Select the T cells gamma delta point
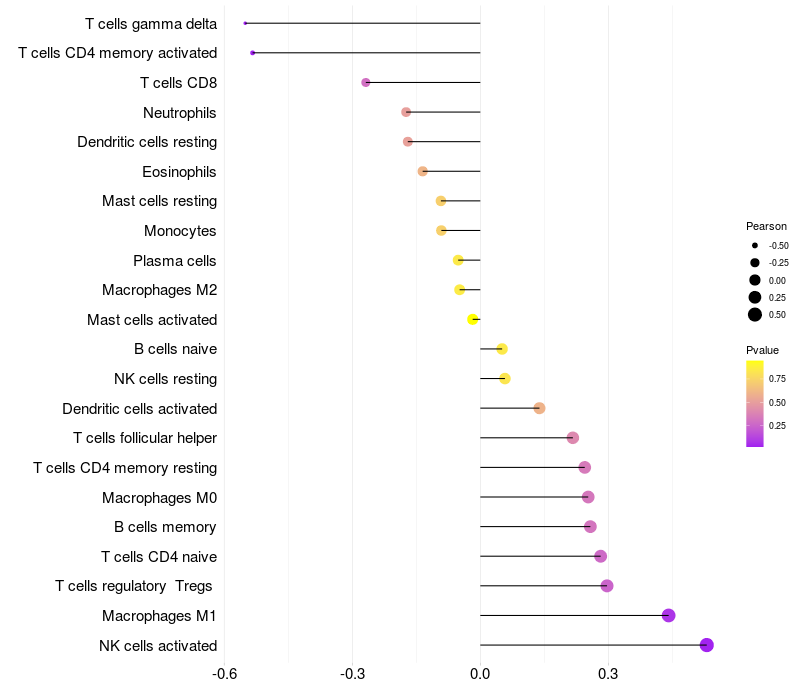The width and height of the screenshot is (800, 700). (x=245, y=23)
